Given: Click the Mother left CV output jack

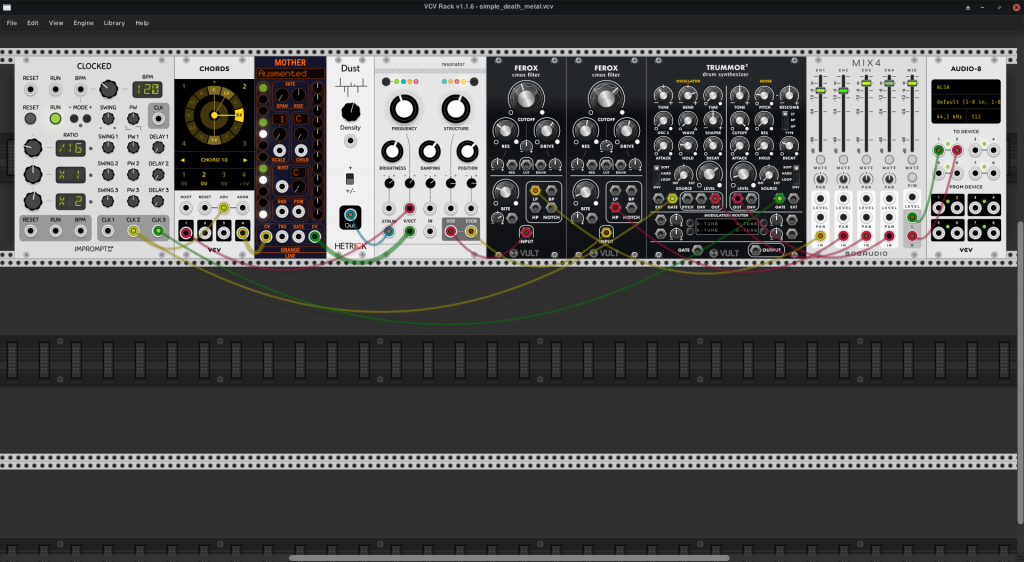Looking at the screenshot, I should 266,236.
